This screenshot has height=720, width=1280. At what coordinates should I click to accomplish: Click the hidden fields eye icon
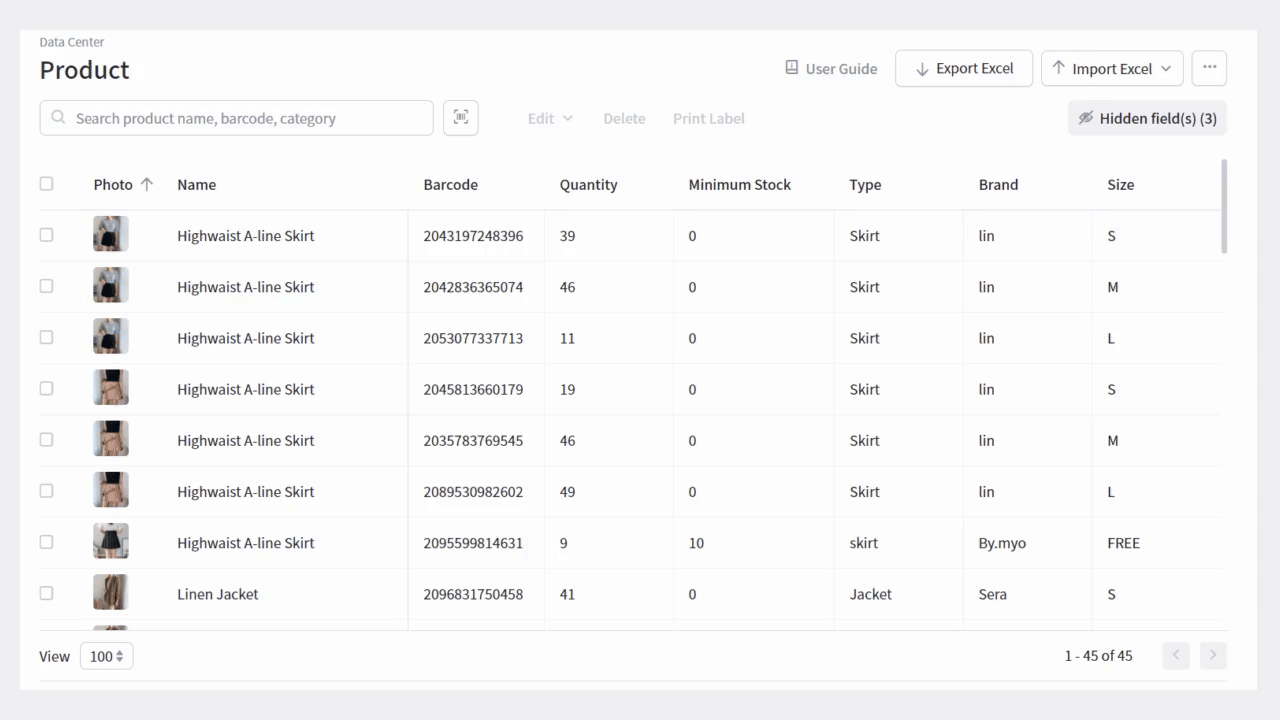[x=1086, y=117]
